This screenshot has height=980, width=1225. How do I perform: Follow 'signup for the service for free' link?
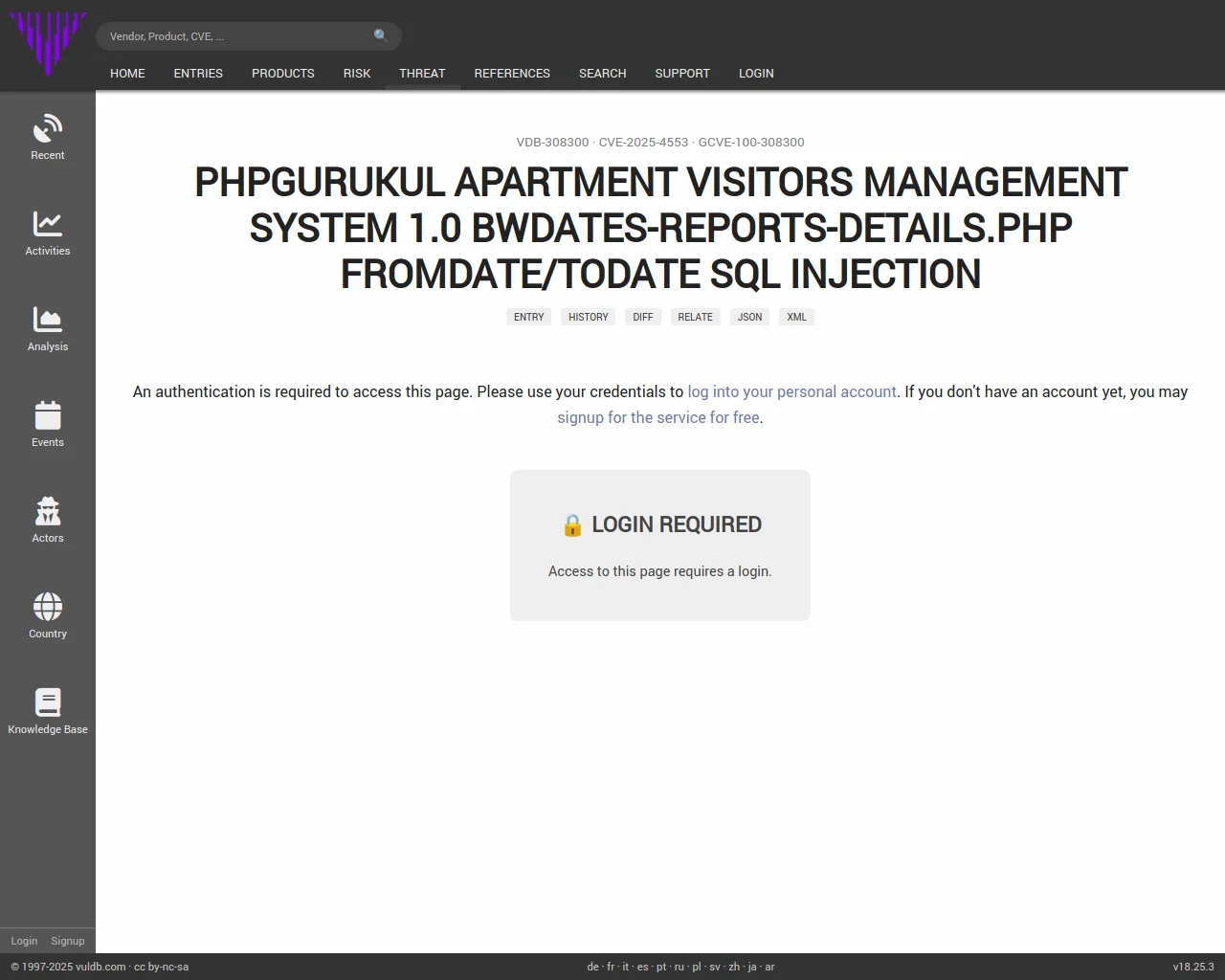[658, 417]
